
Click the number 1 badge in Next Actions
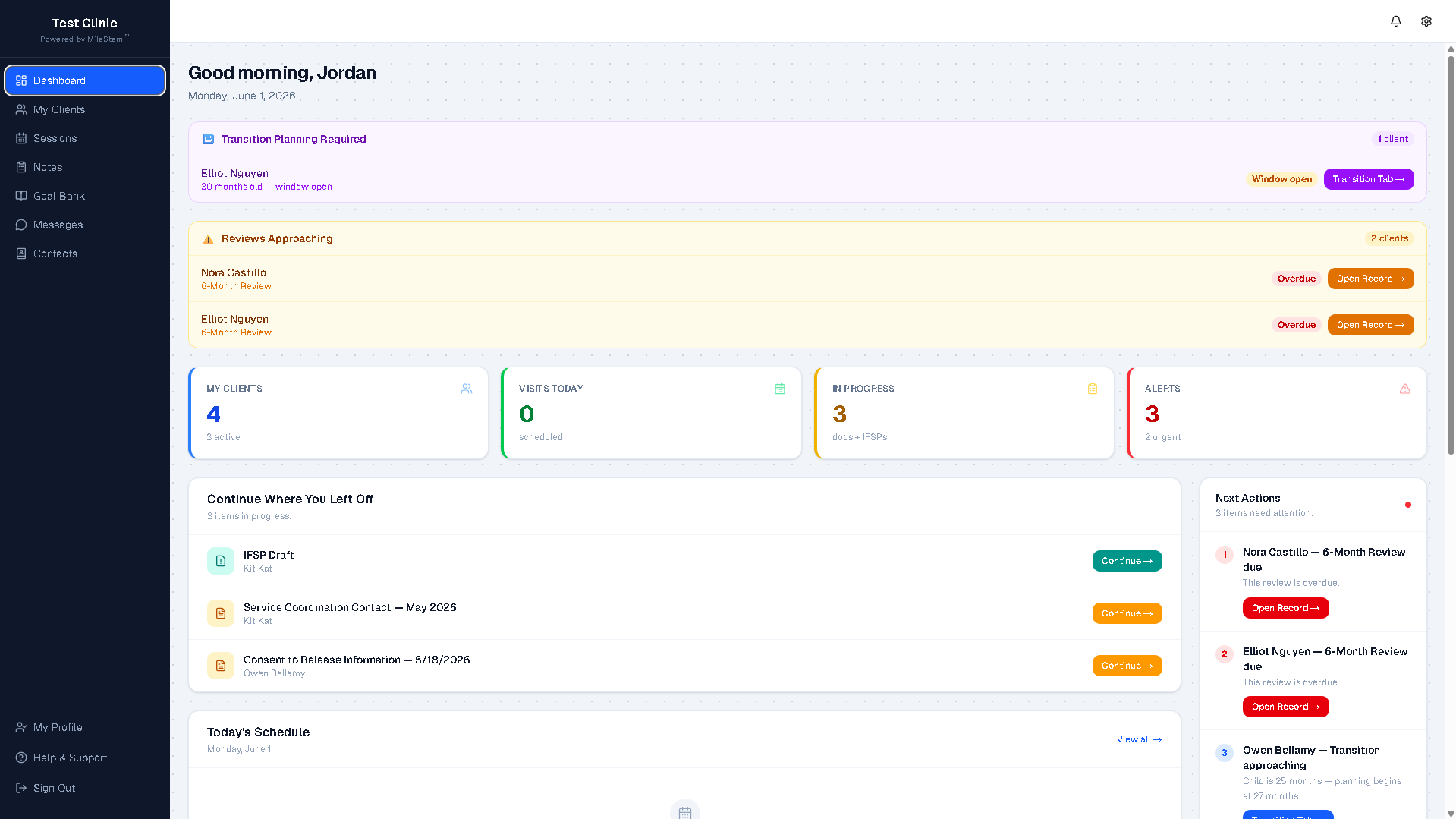1224,555
